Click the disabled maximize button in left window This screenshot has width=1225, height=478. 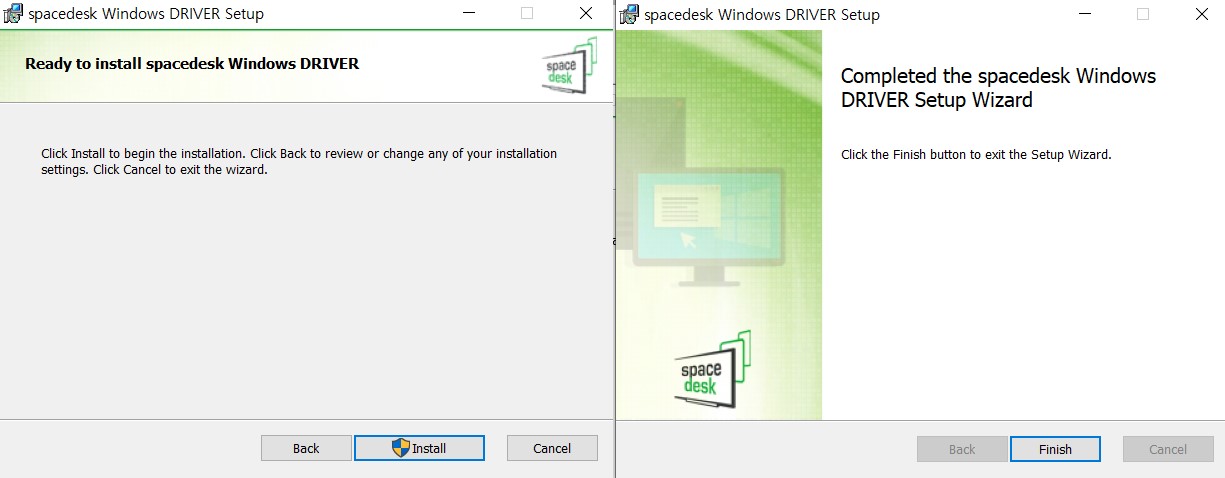(527, 14)
